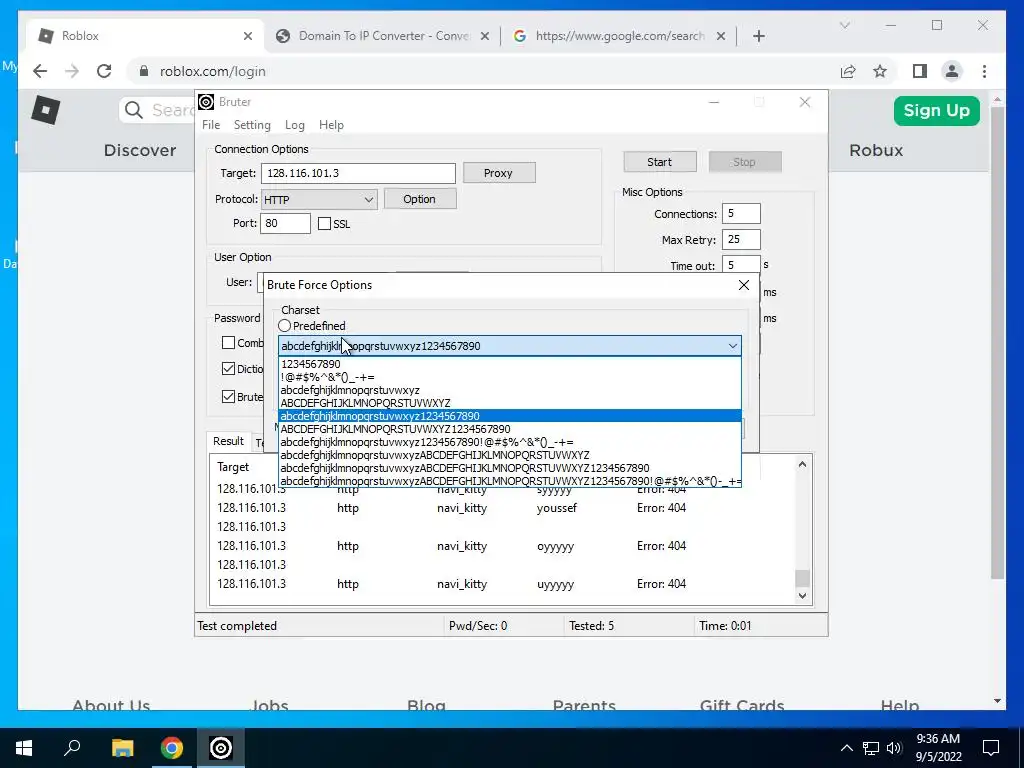
Task: Click the Roblox logo on the page
Action: 46,110
